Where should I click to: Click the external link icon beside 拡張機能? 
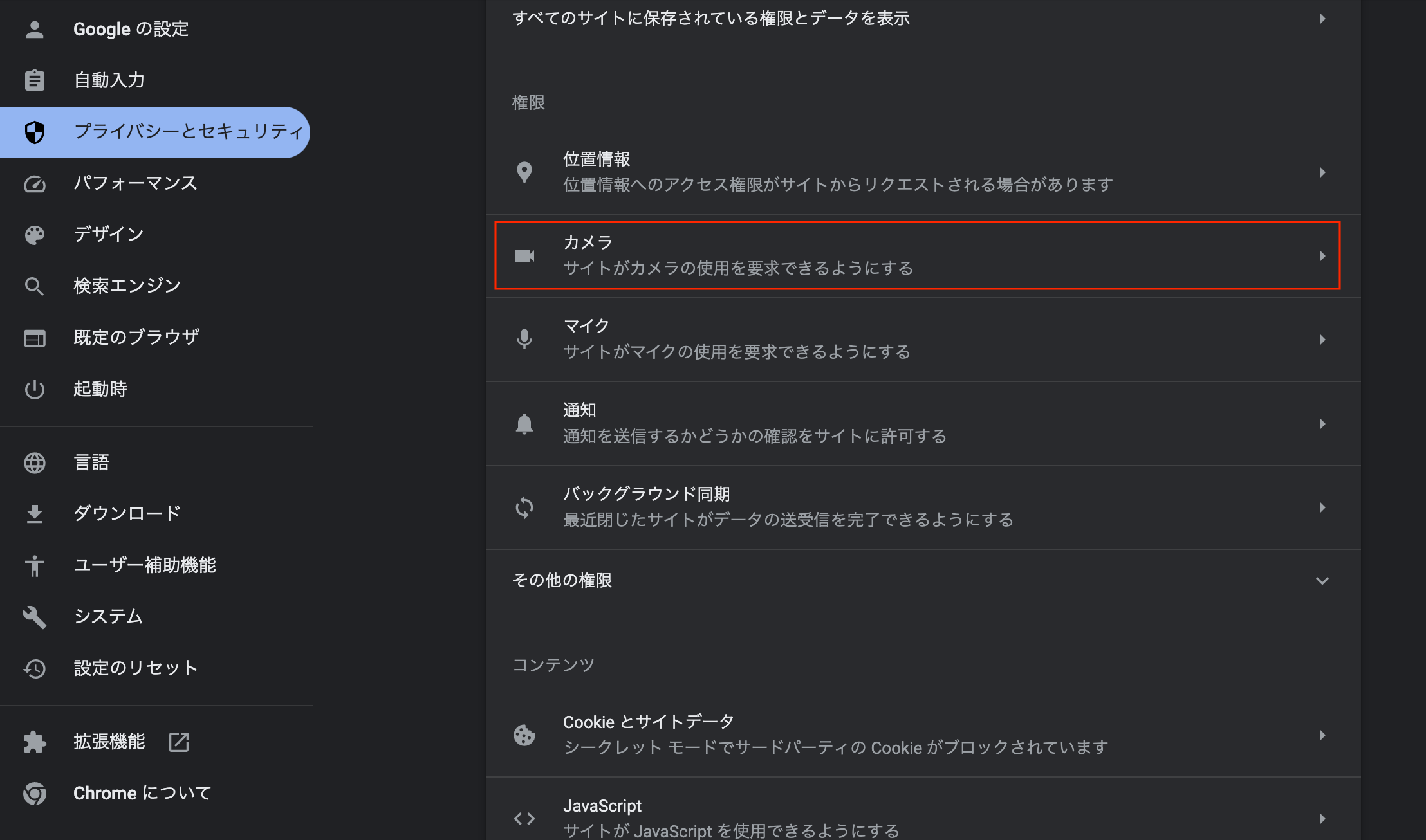tap(179, 742)
